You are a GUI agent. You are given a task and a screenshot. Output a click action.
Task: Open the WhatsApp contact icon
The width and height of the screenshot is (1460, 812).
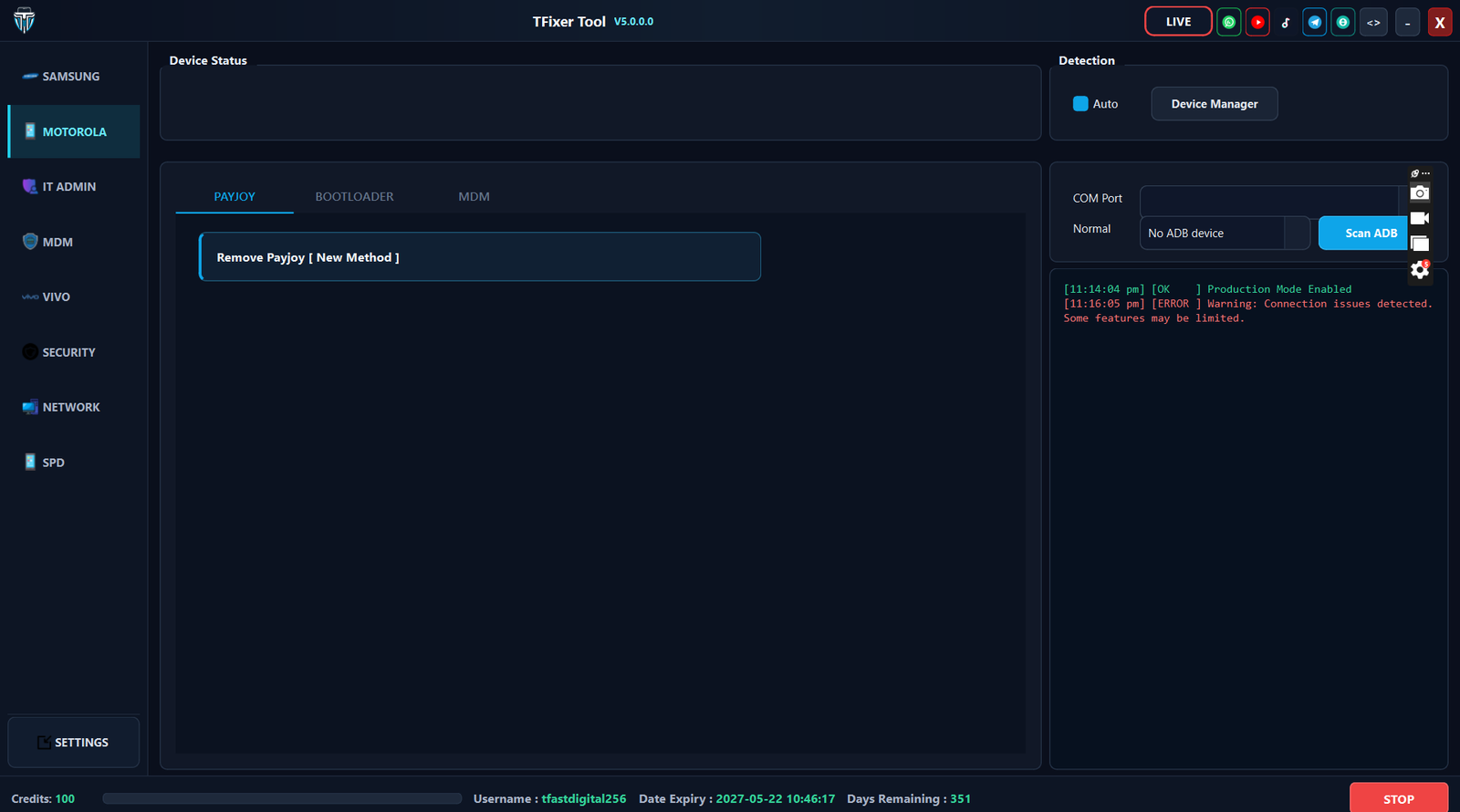coord(1229,22)
